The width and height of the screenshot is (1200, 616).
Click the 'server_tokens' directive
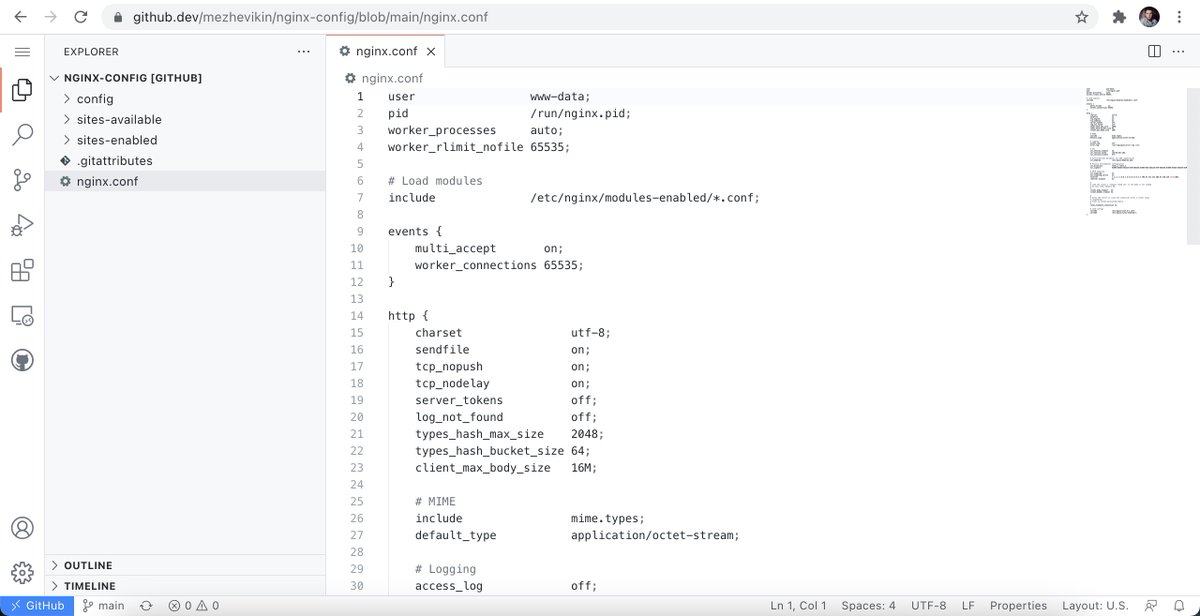point(459,400)
